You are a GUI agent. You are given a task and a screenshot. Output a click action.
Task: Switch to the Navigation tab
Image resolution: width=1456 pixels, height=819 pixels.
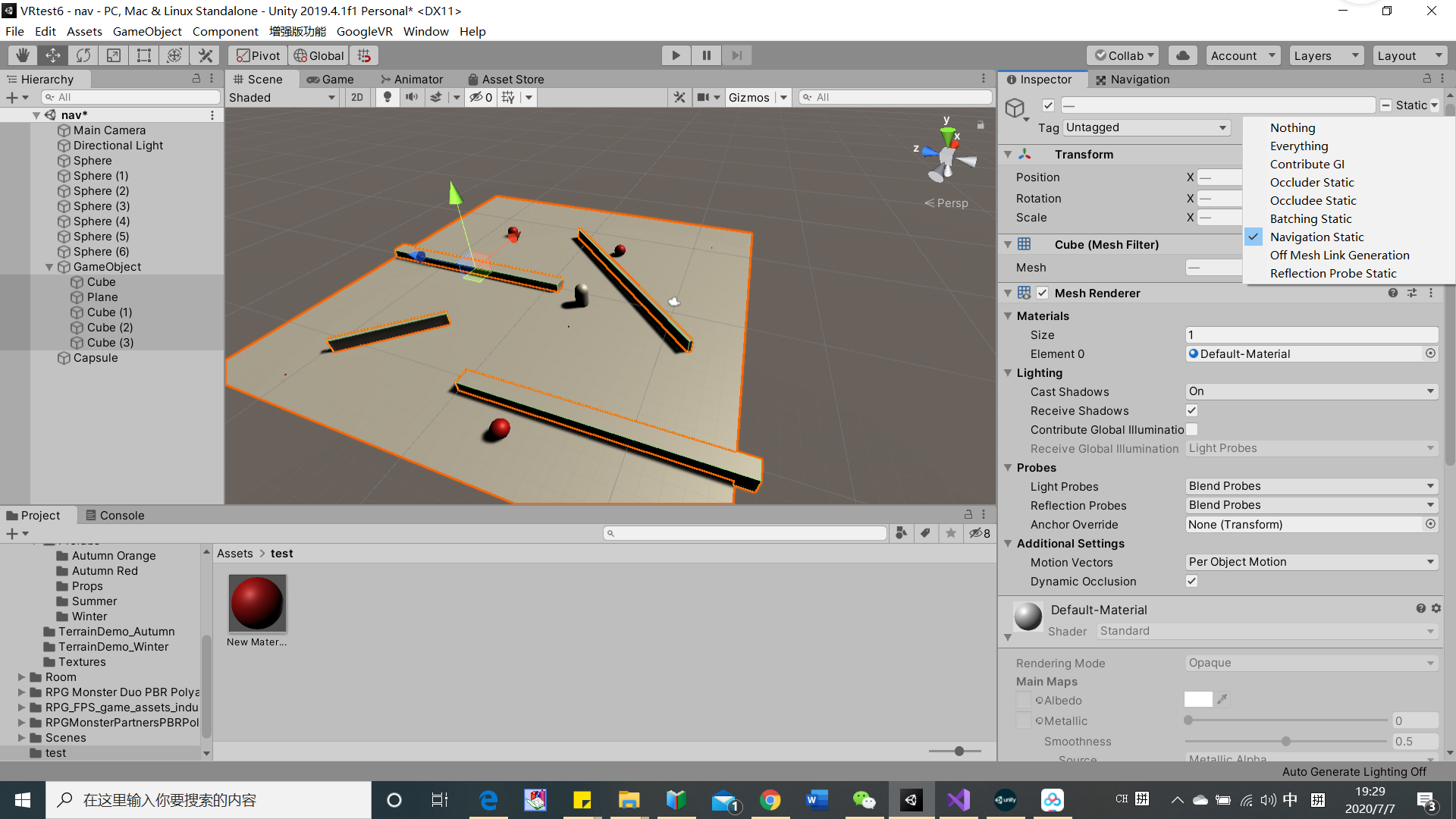point(1132,80)
